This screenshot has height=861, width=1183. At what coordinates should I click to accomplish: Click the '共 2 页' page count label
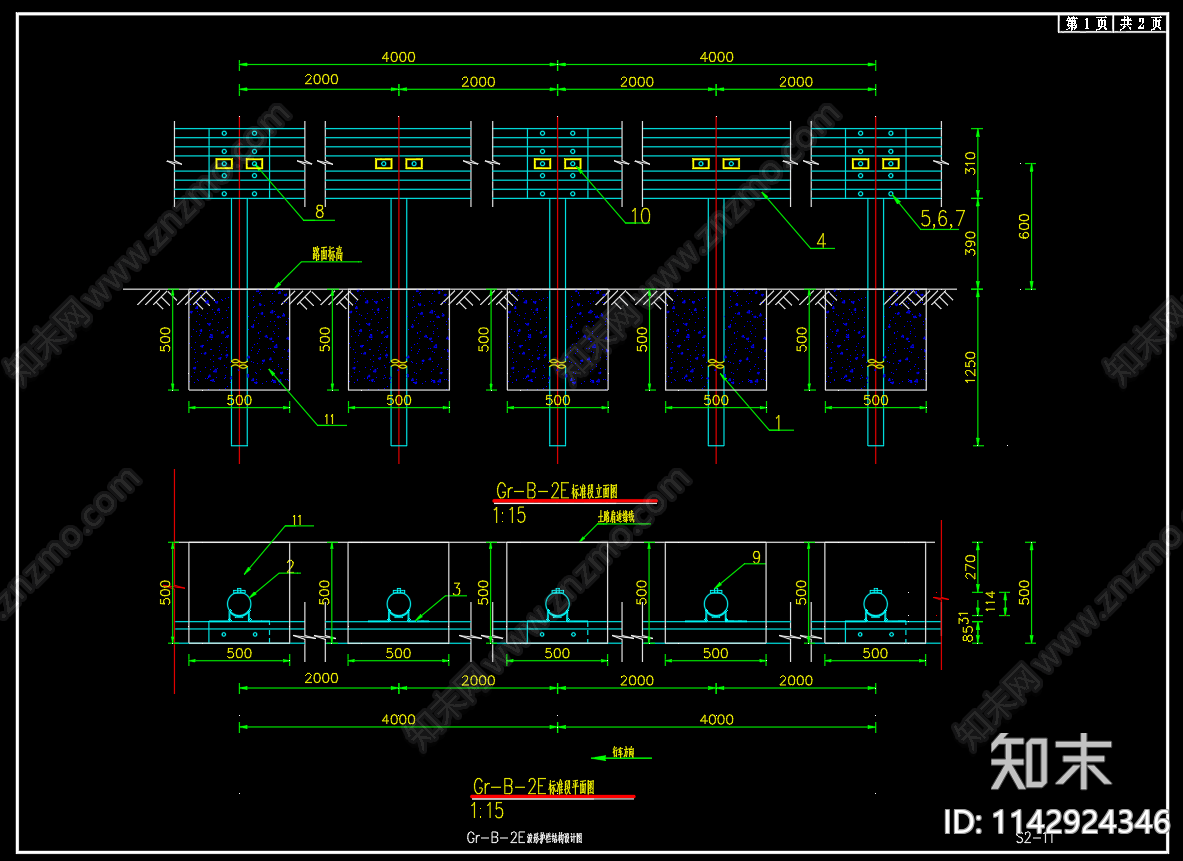[x=1140, y=23]
